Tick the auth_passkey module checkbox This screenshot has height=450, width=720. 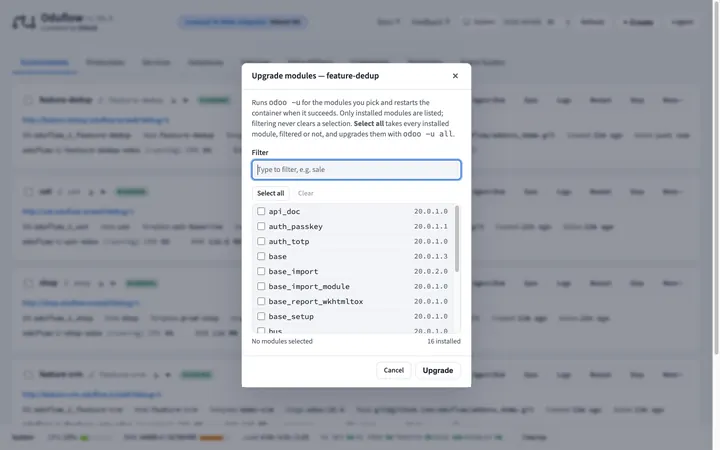point(261,226)
